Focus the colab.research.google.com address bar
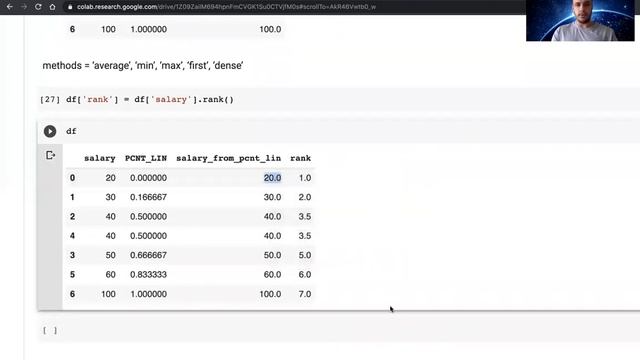Screen dimensions: 640x360 227,7
